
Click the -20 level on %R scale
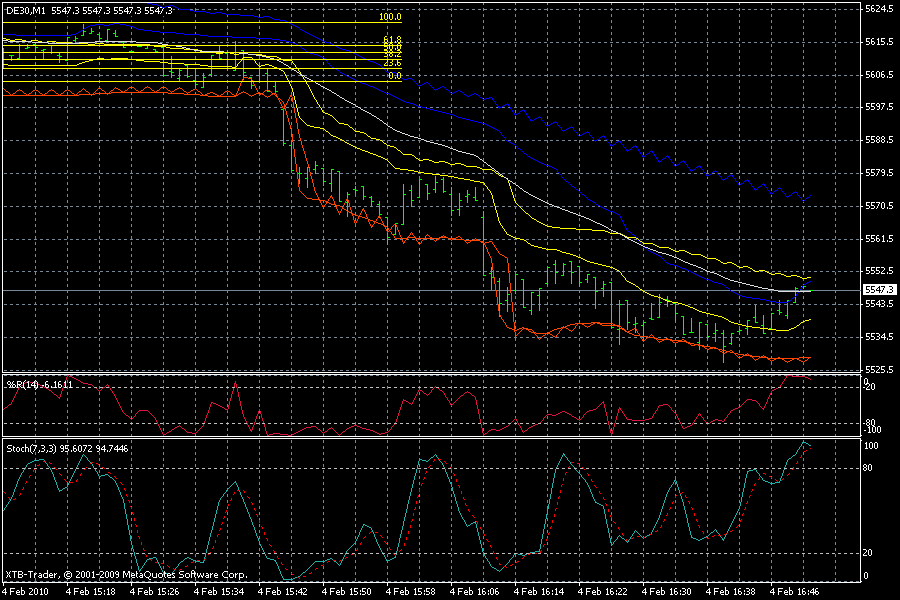click(x=870, y=388)
